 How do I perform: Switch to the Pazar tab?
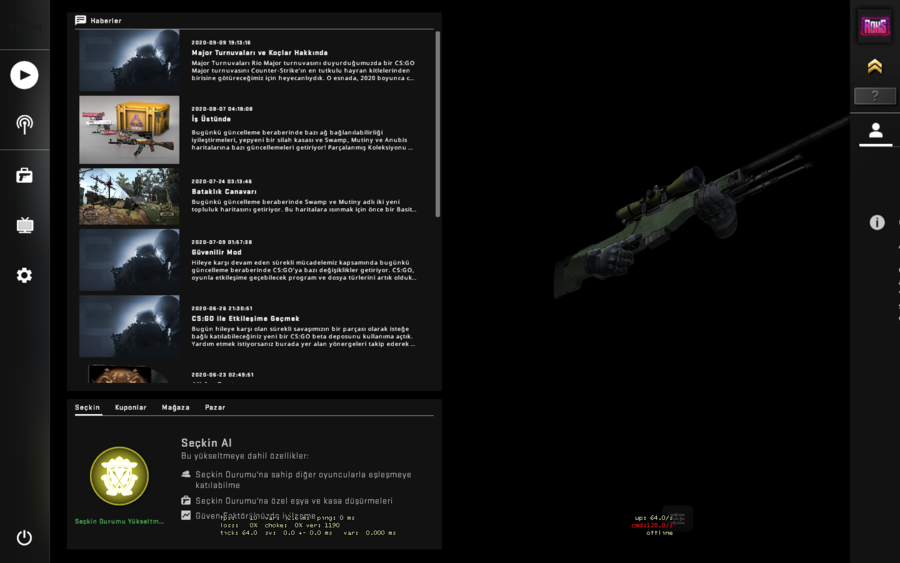215,407
